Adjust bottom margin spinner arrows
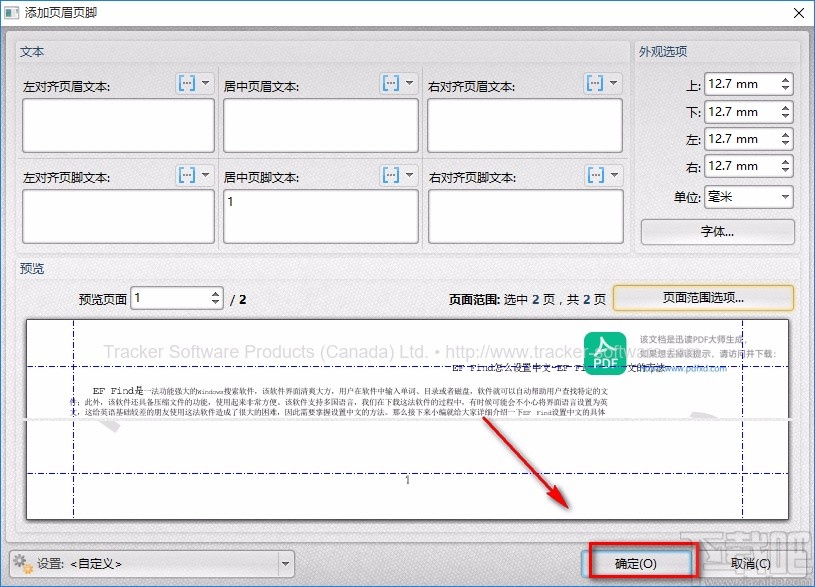815x587 pixels. coord(785,112)
